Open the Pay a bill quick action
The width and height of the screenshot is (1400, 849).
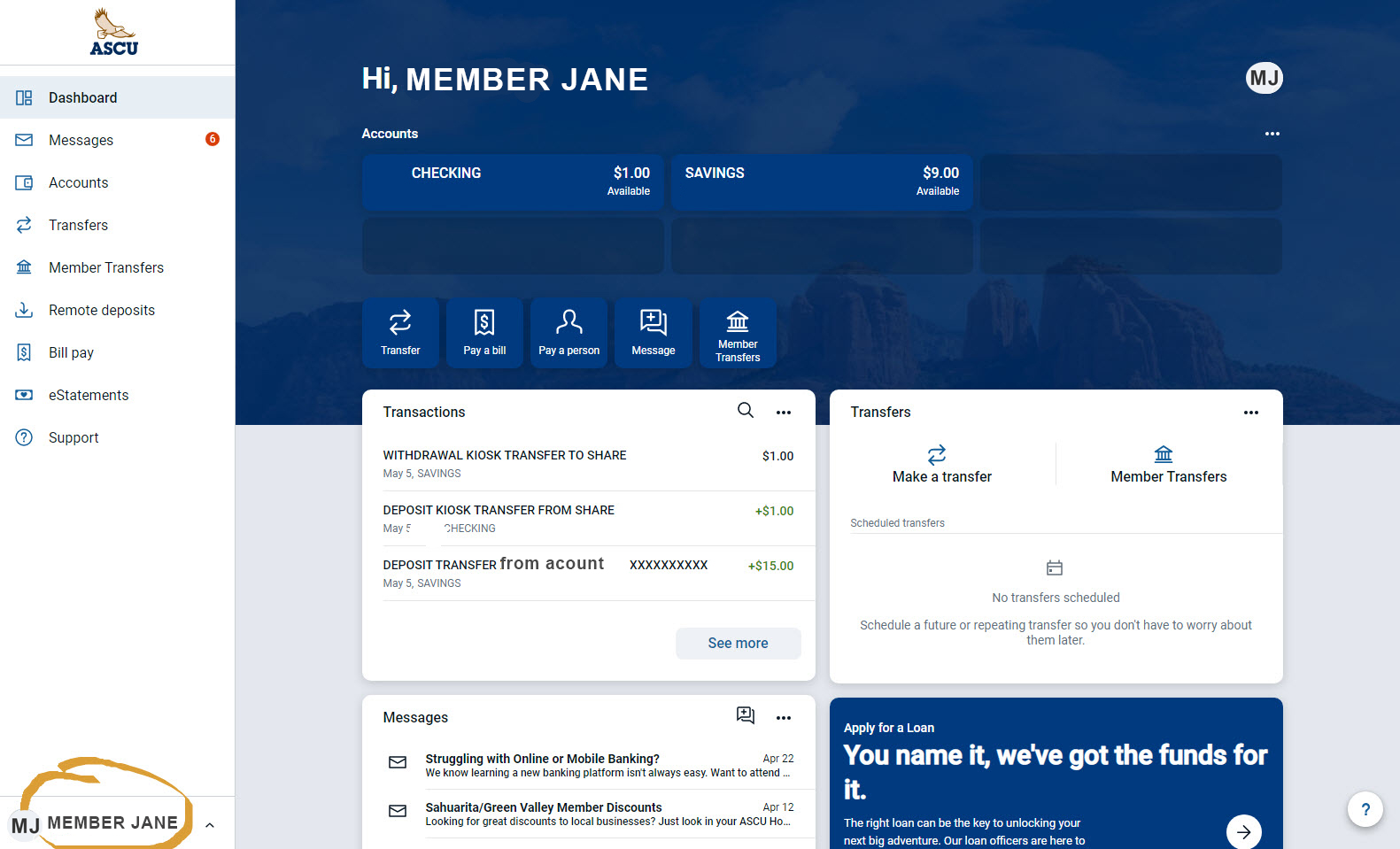pos(484,332)
